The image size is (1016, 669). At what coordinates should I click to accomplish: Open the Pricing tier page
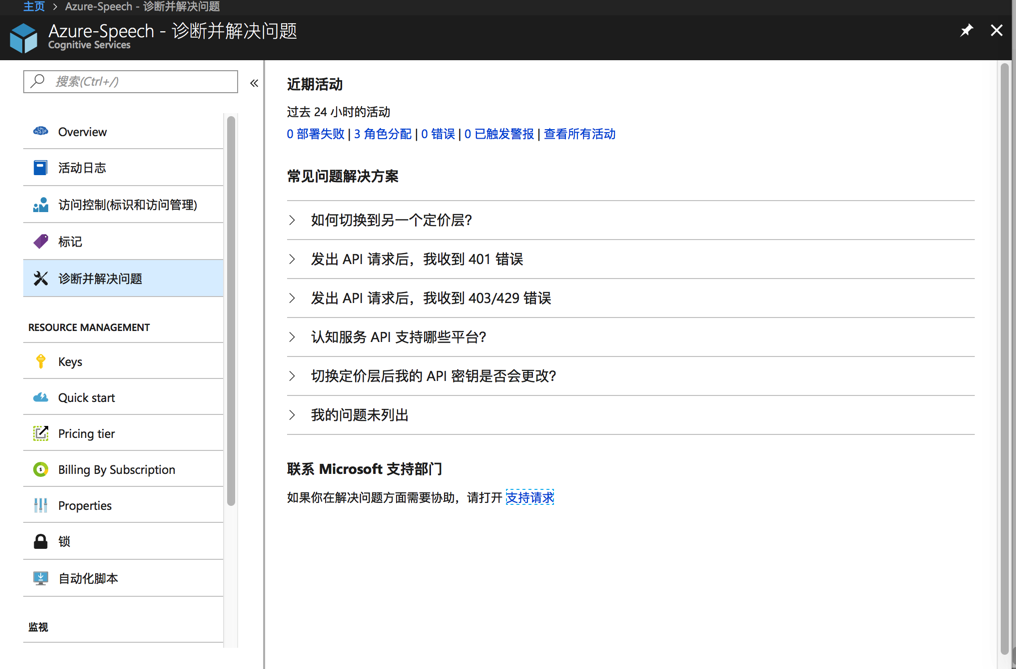(123, 434)
